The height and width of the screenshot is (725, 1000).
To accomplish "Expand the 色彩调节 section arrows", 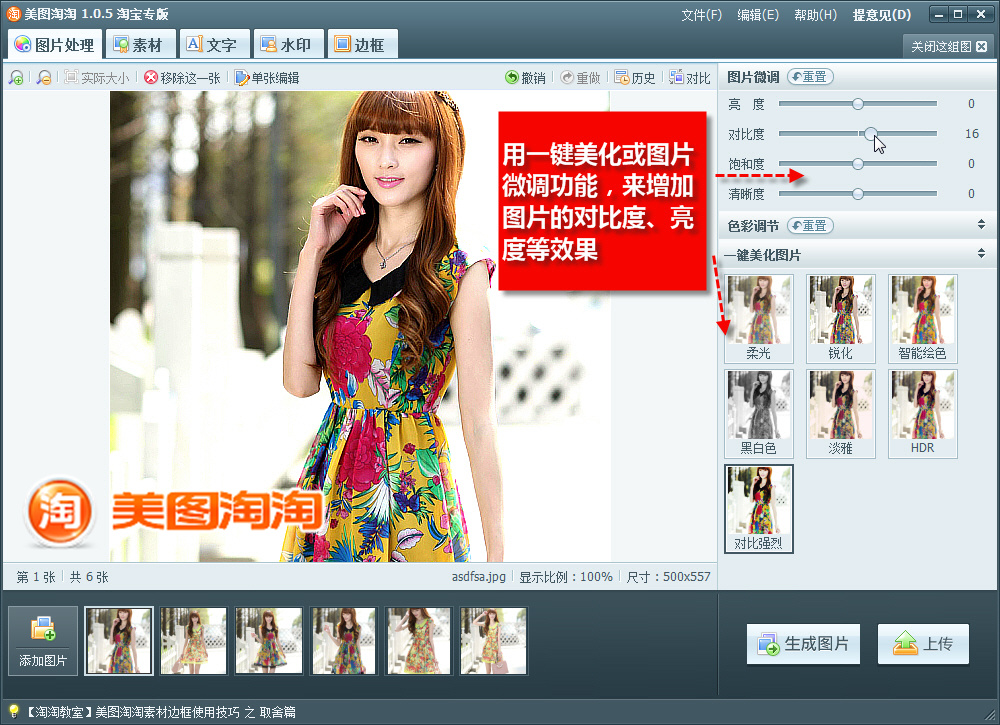I will point(981,224).
